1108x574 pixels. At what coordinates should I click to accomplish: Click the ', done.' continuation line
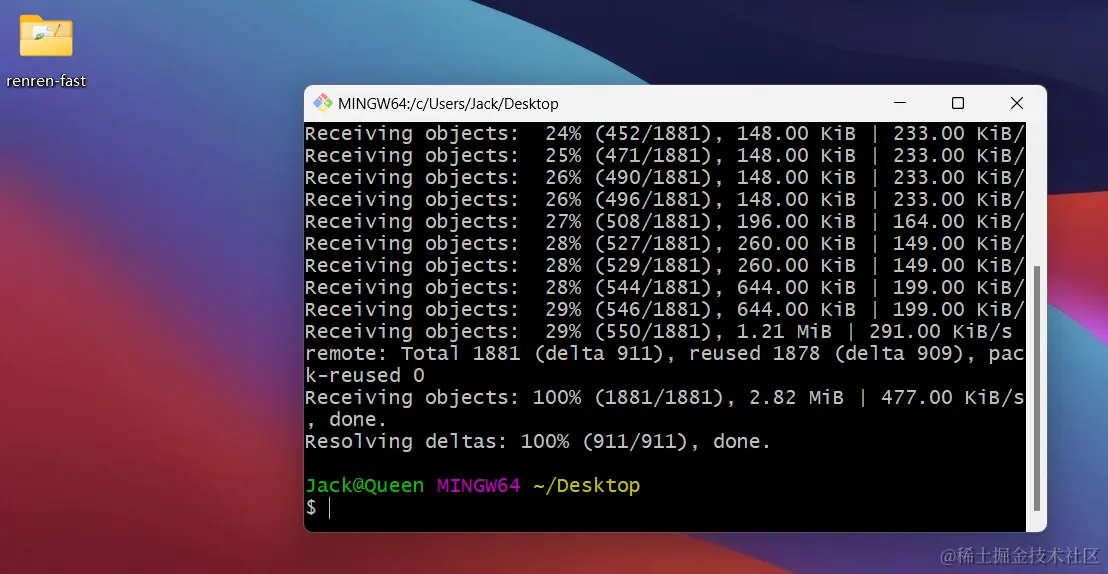pyautogui.click(x=346, y=420)
